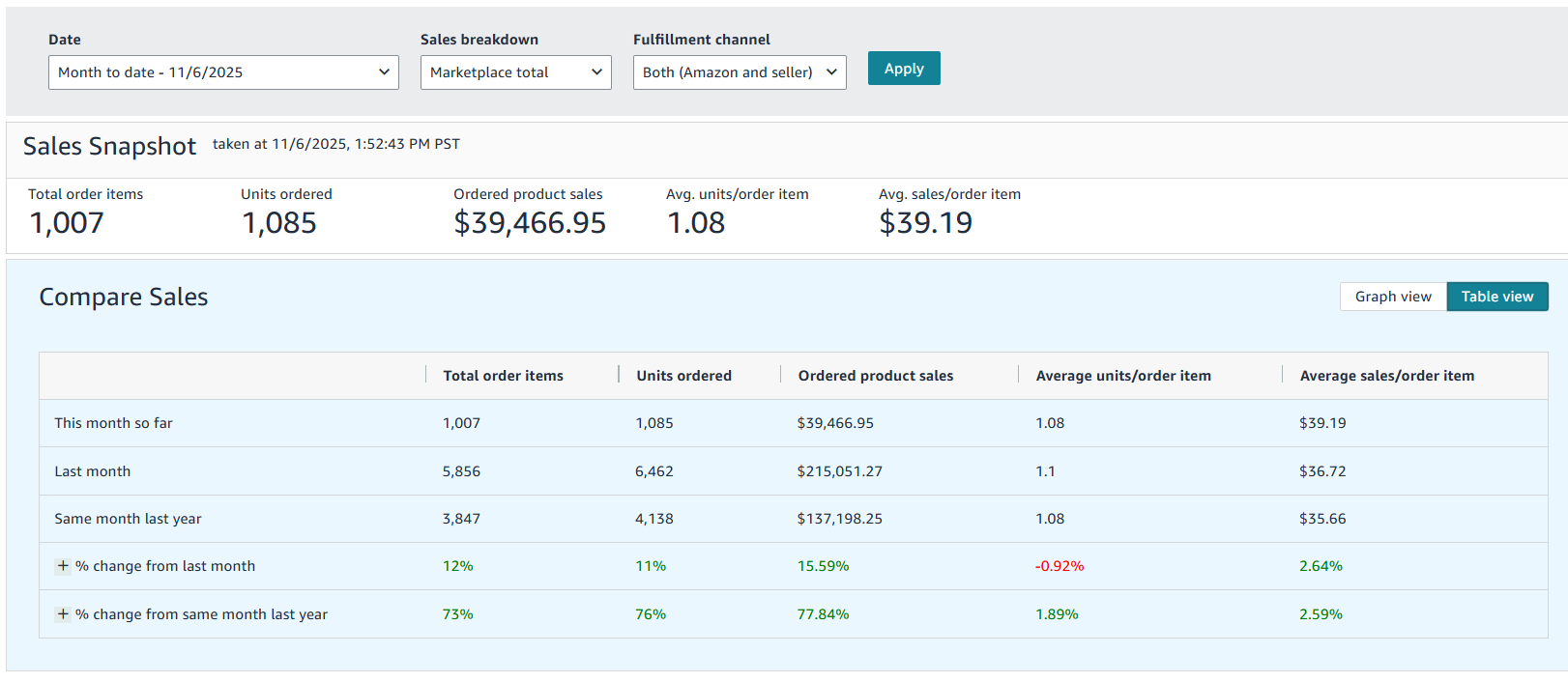Viewport: 1568px width, 682px height.
Task: Switch to Graph view
Action: tap(1393, 297)
